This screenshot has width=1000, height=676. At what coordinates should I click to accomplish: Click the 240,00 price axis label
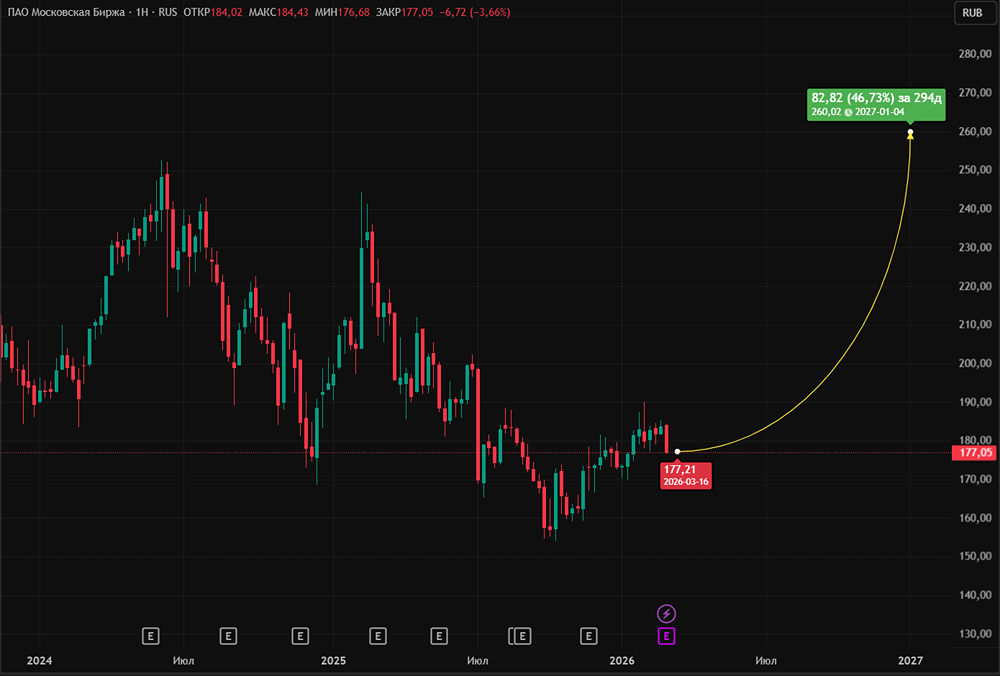point(975,209)
